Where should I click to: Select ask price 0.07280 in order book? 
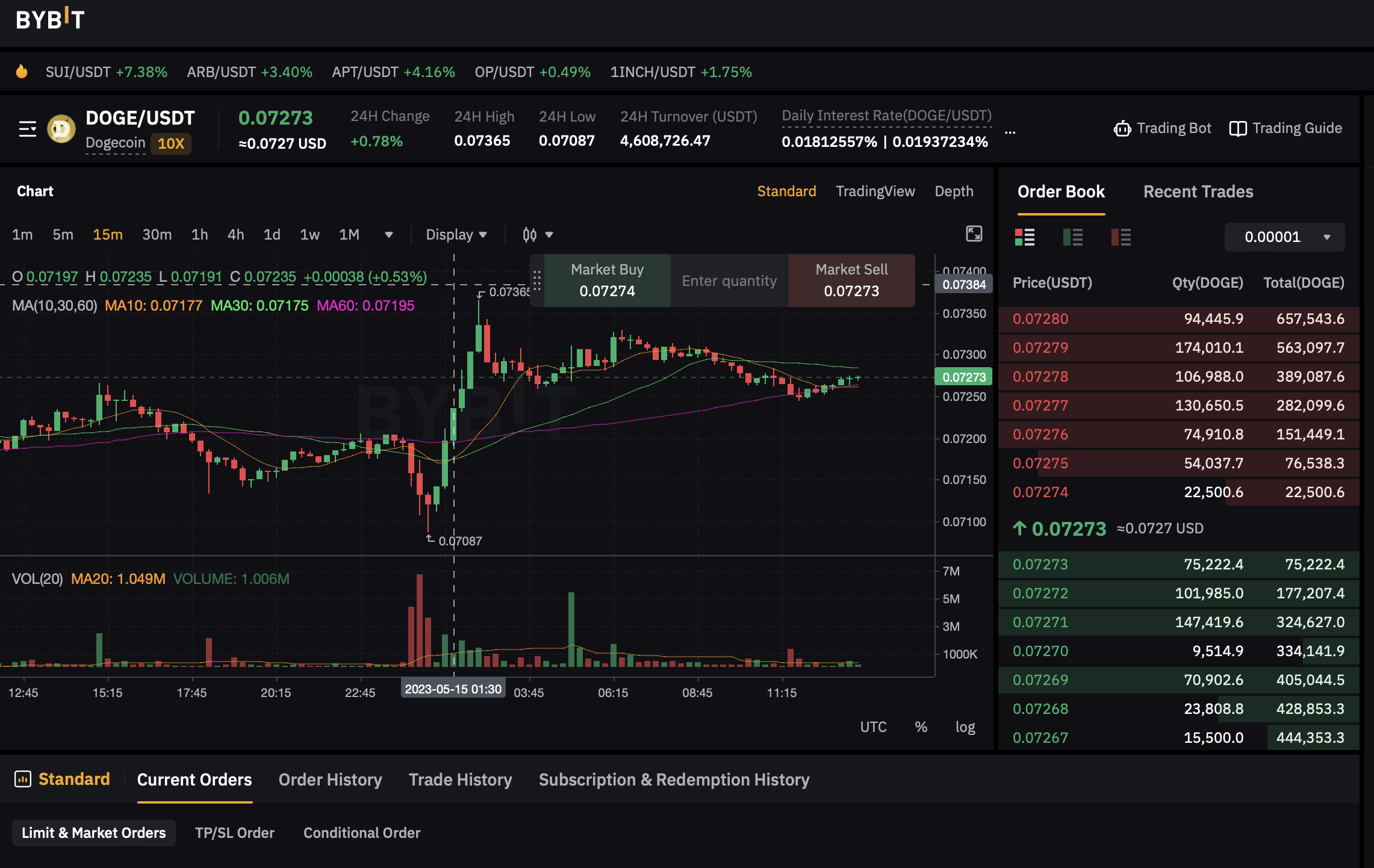click(x=1040, y=319)
